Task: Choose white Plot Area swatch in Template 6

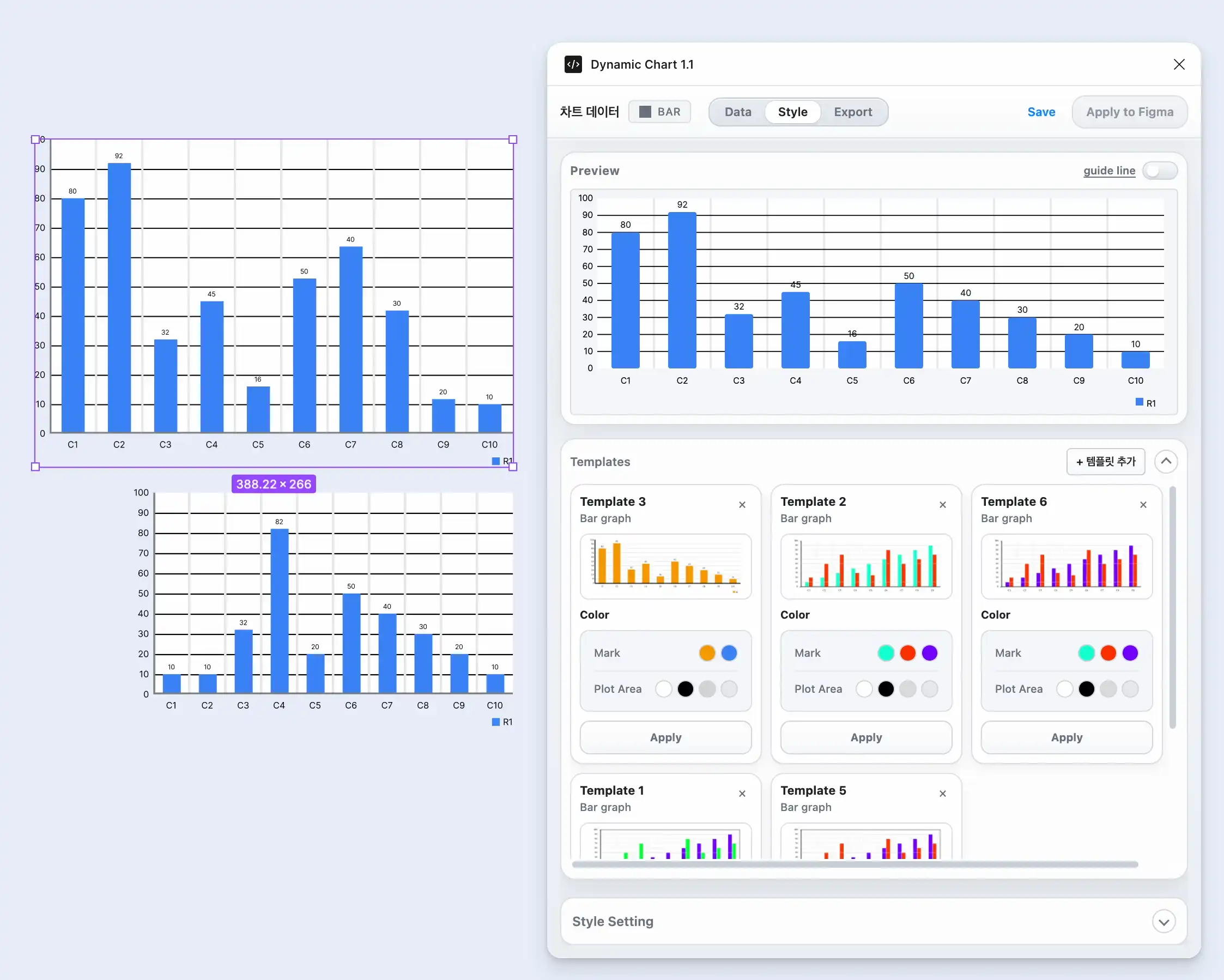Action: pyautogui.click(x=1064, y=689)
